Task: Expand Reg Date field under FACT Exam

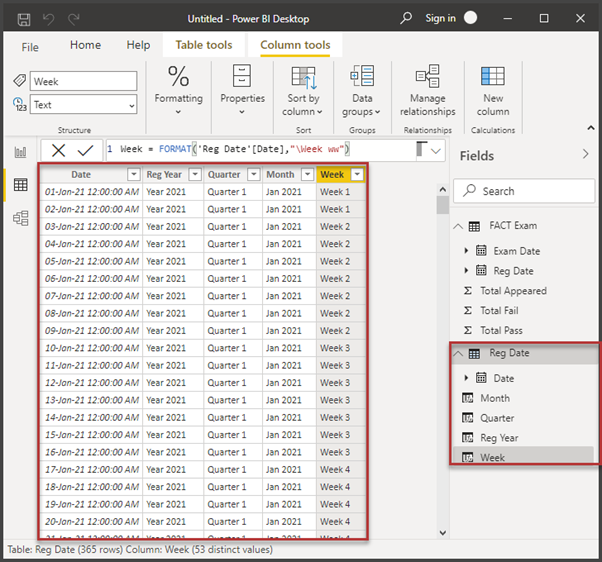Action: click(466, 271)
